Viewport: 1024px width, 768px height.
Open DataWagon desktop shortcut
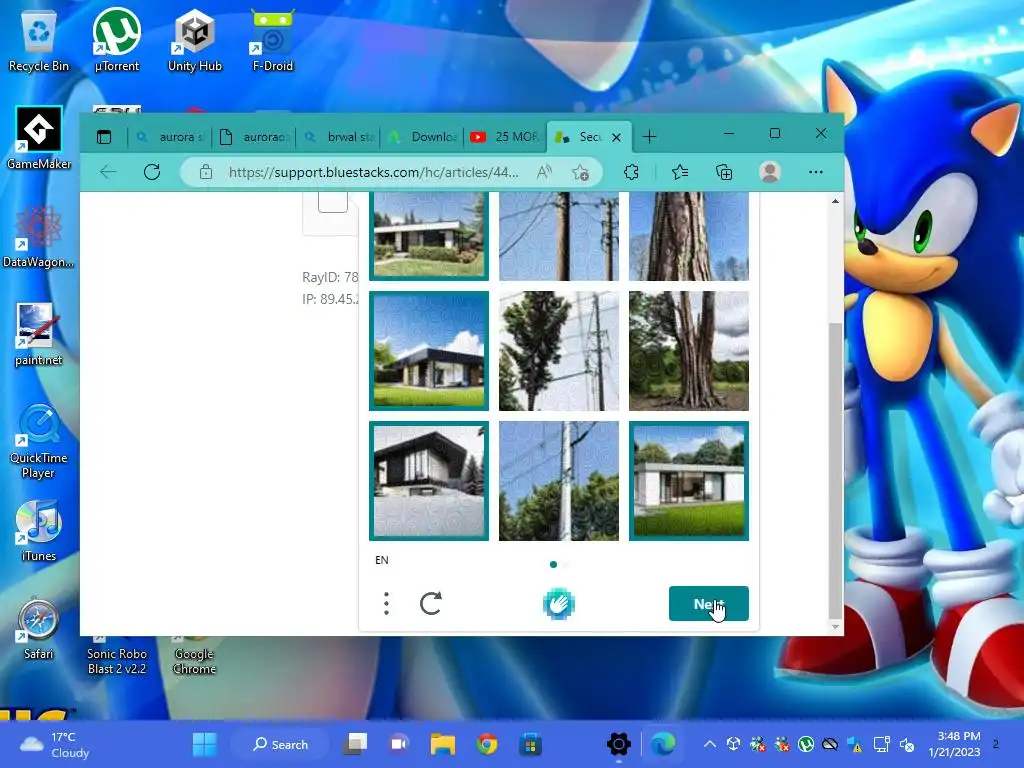point(39,236)
